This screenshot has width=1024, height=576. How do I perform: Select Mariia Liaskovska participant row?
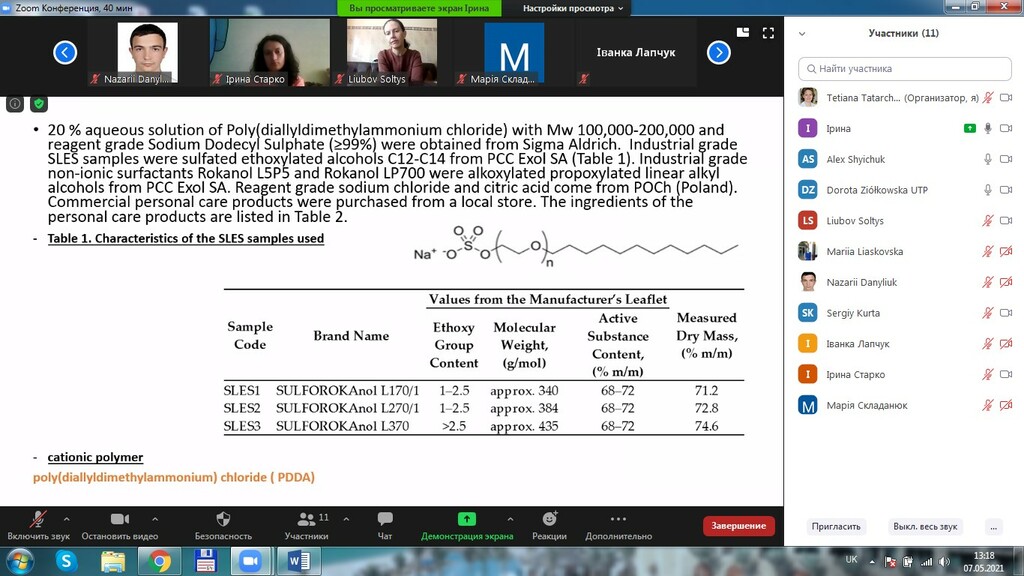click(x=904, y=251)
